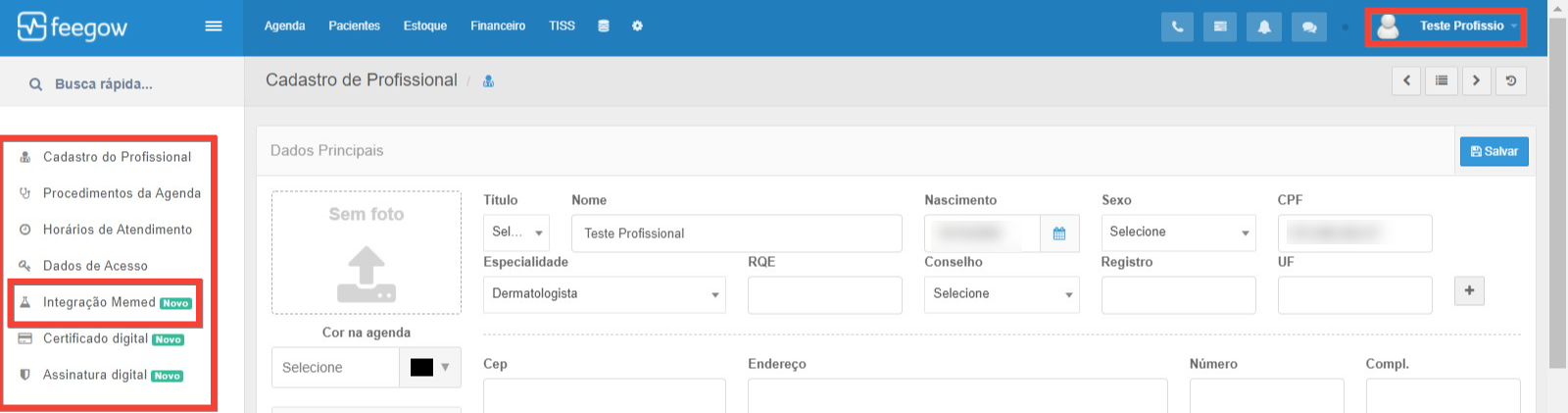Click the Sem foto upload area
This screenshot has height=413, width=1568.
coord(367,252)
